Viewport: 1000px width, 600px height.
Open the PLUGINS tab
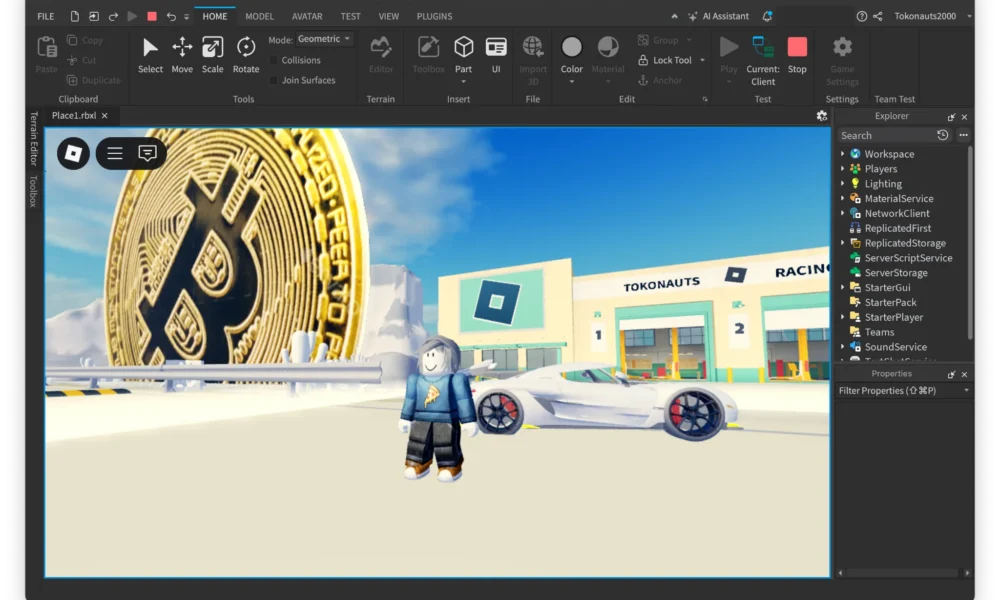[x=434, y=16]
